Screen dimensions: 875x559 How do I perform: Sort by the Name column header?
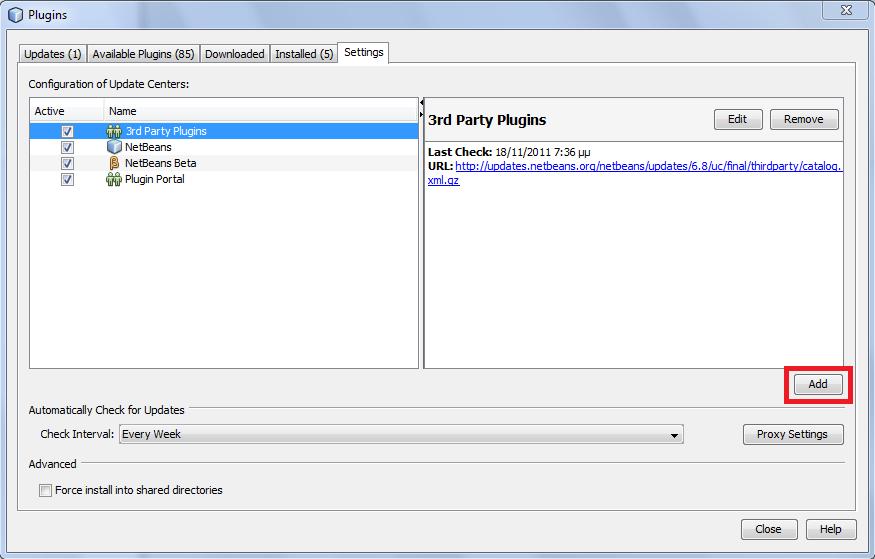(x=261, y=111)
